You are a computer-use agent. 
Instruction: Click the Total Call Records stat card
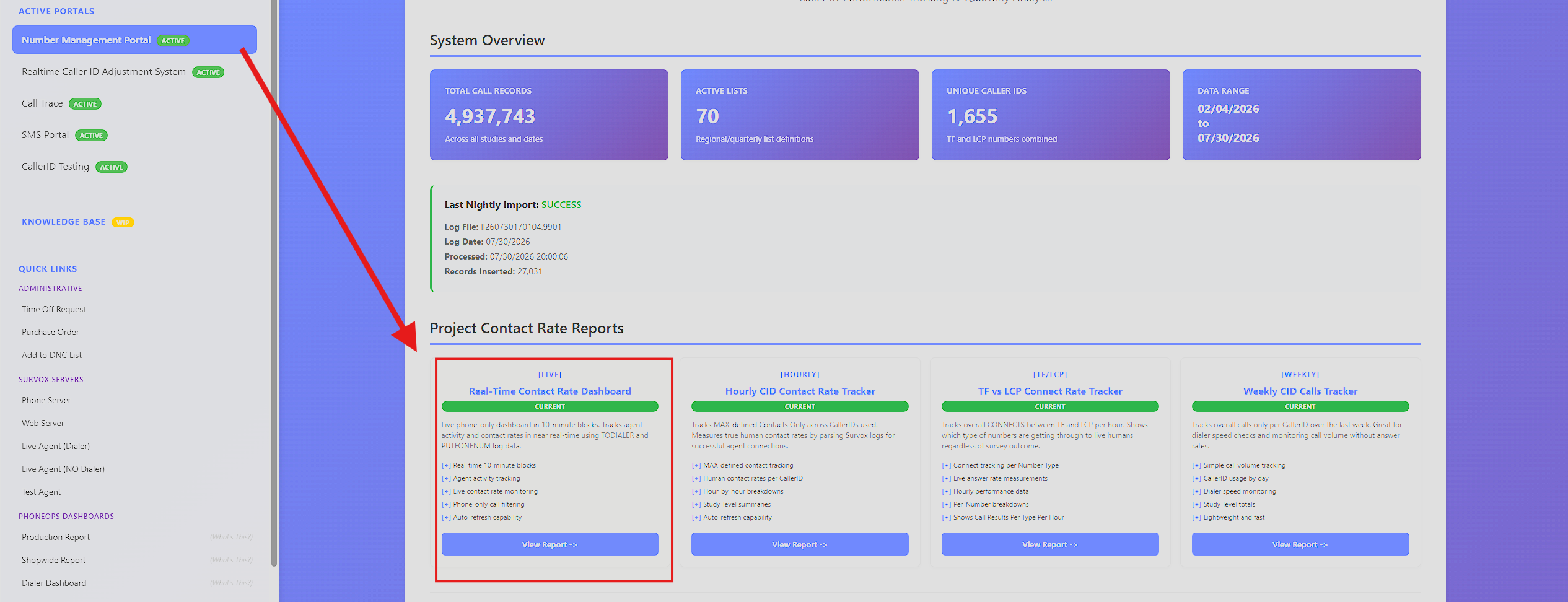[x=549, y=115]
